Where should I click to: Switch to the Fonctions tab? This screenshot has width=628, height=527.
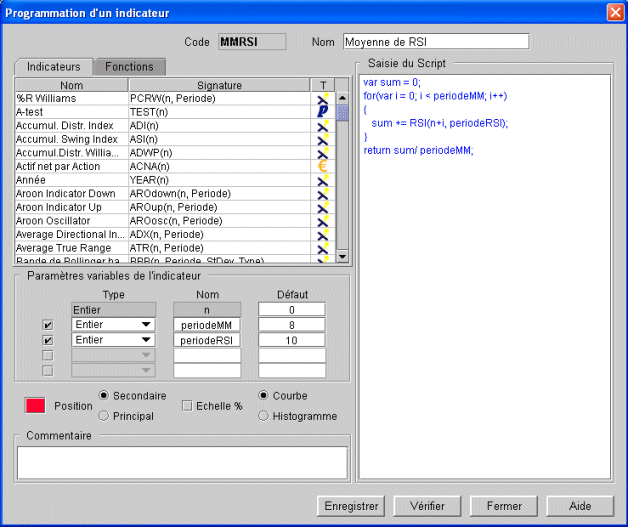coord(129,67)
